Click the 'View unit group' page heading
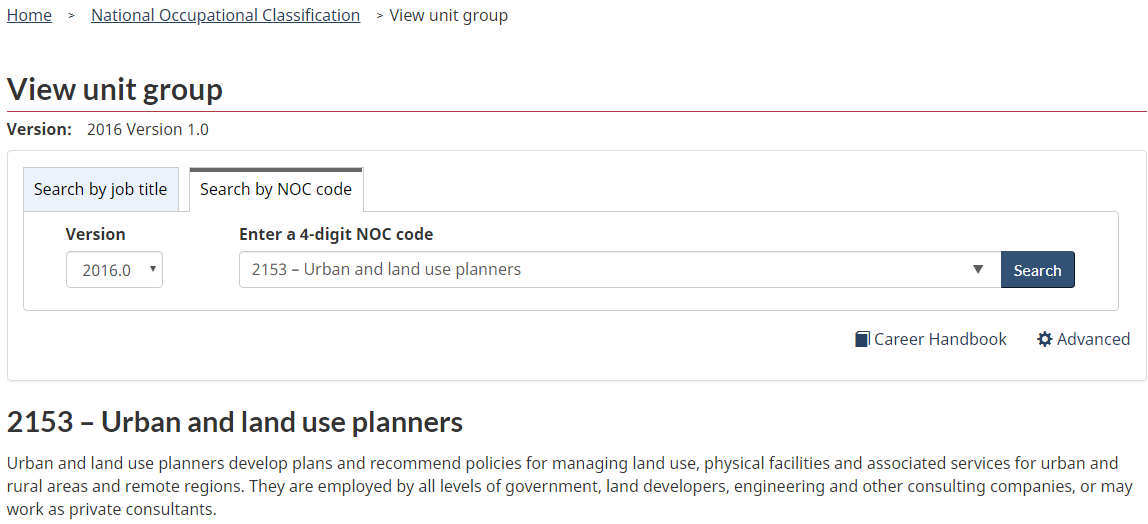The image size is (1148, 524). coord(115,89)
